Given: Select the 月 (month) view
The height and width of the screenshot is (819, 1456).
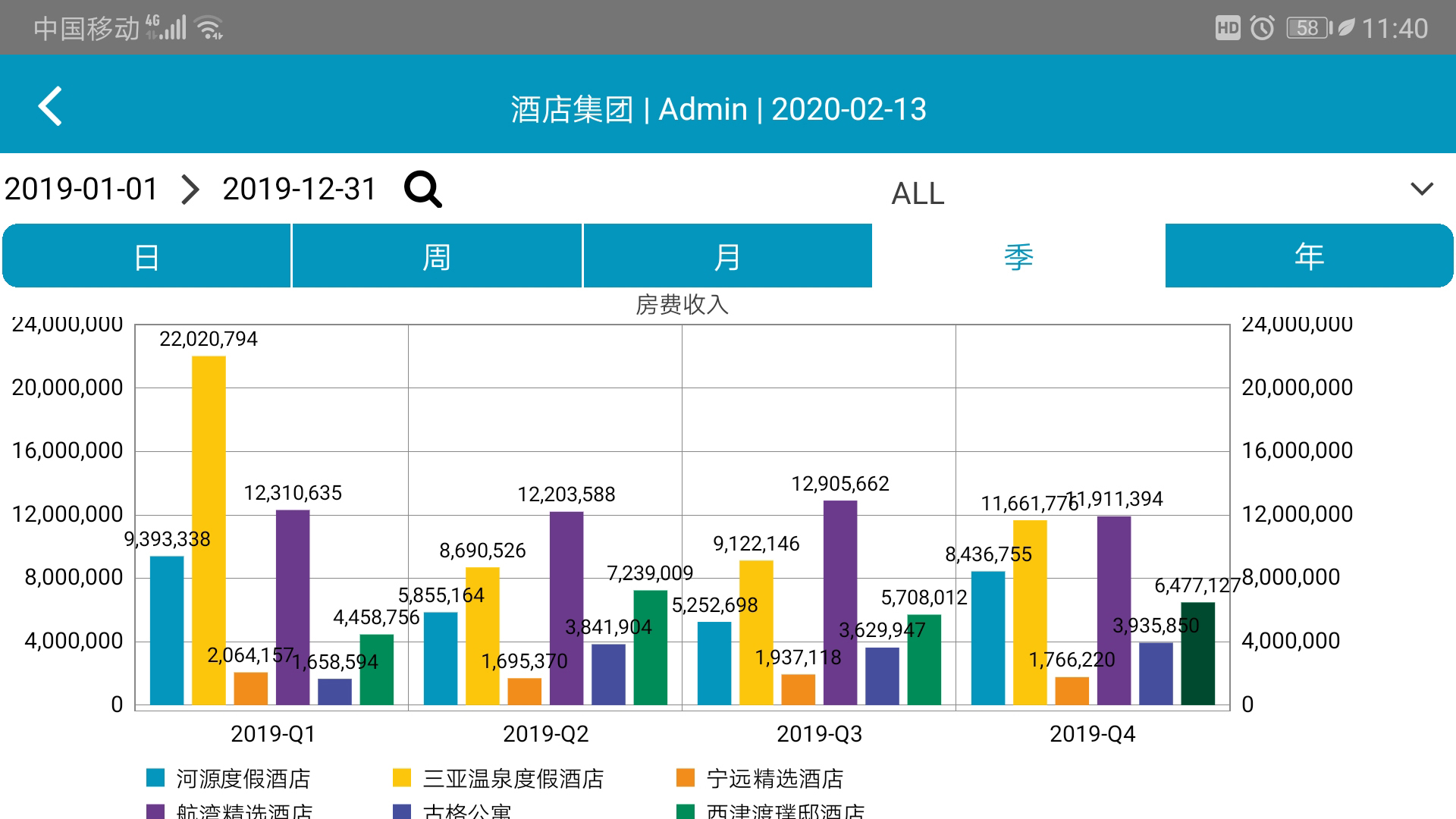Looking at the screenshot, I should (x=727, y=256).
